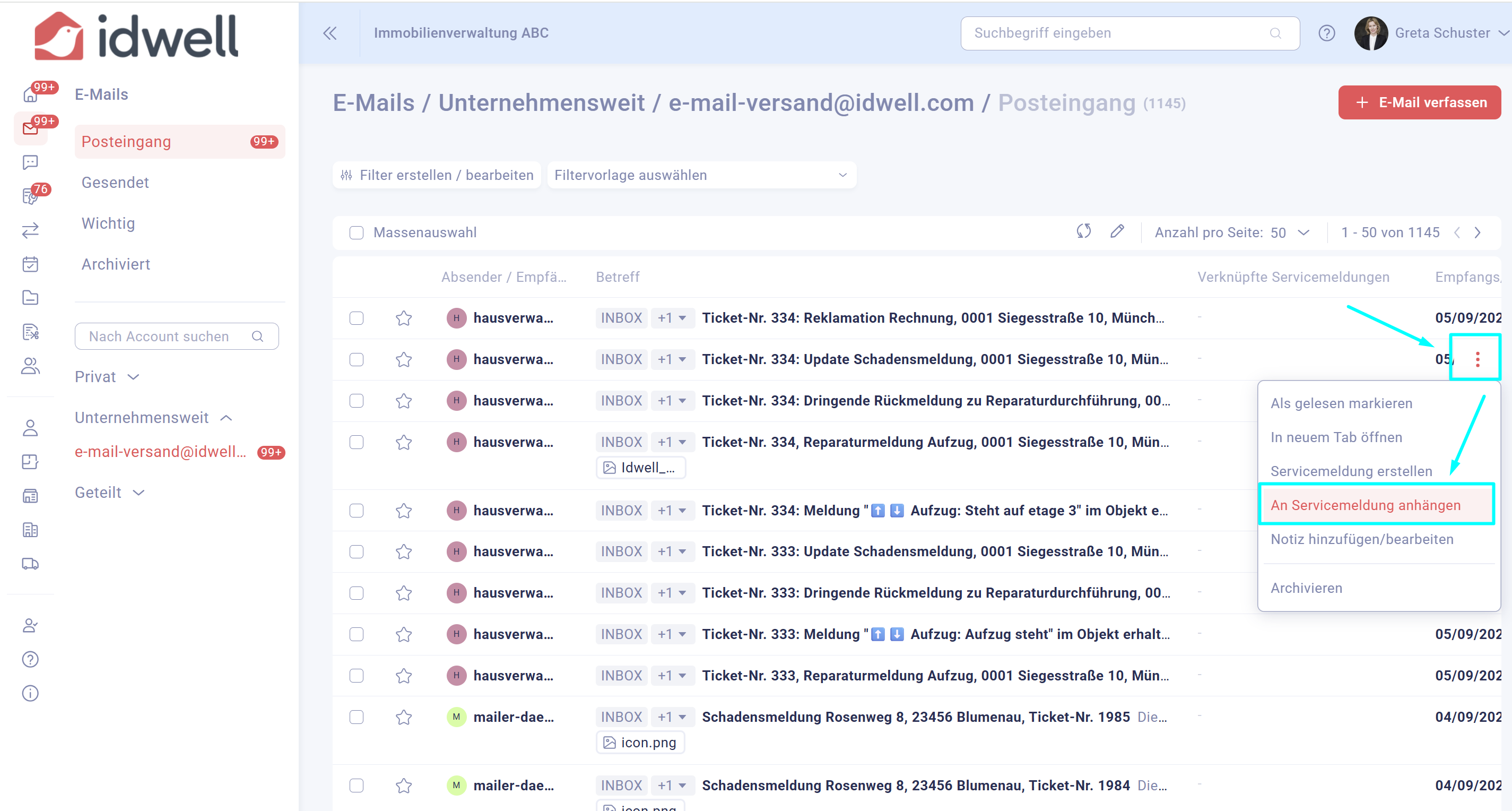Click the home dashboard icon in sidebar

tap(31, 94)
